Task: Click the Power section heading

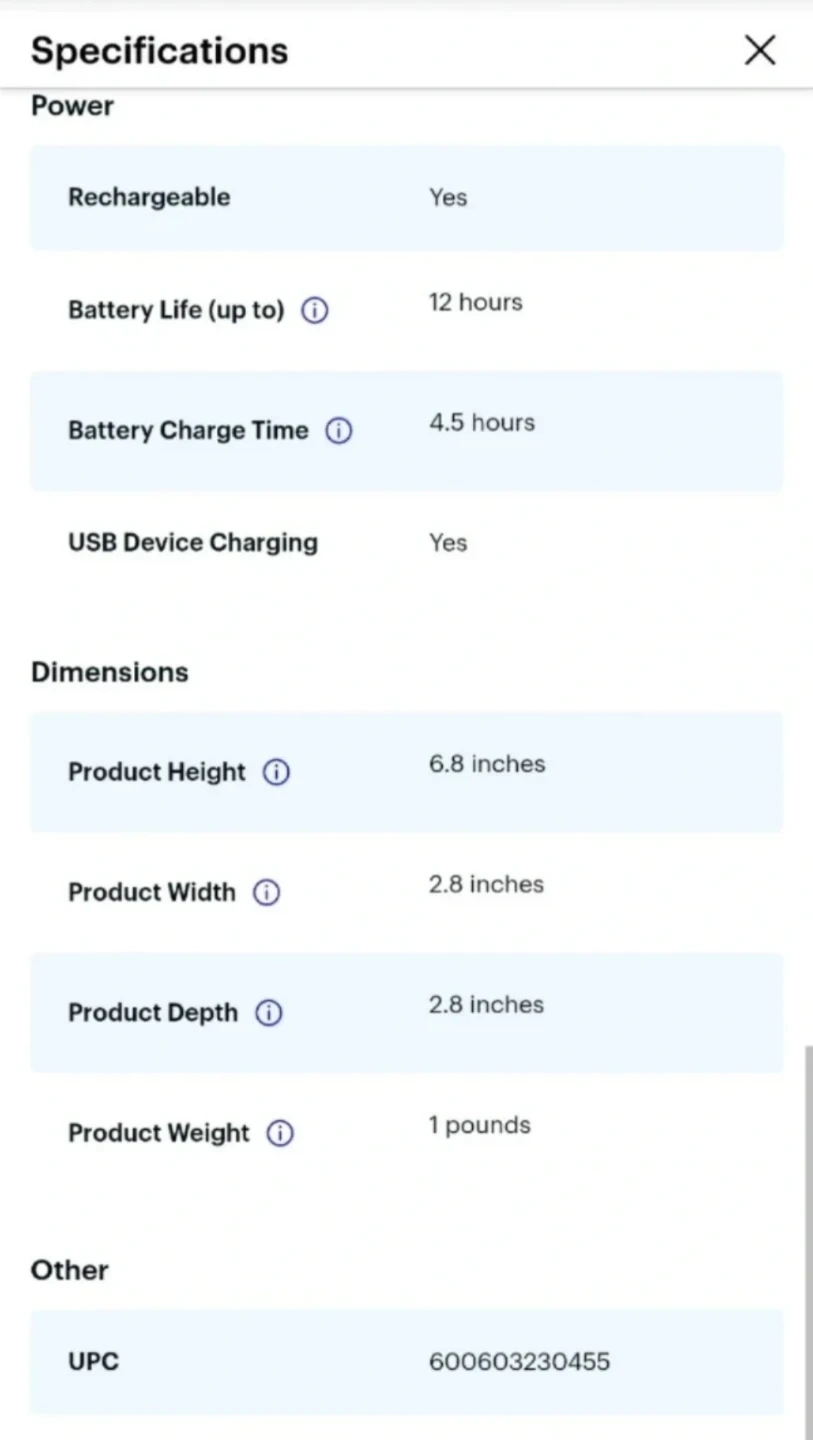Action: [72, 106]
